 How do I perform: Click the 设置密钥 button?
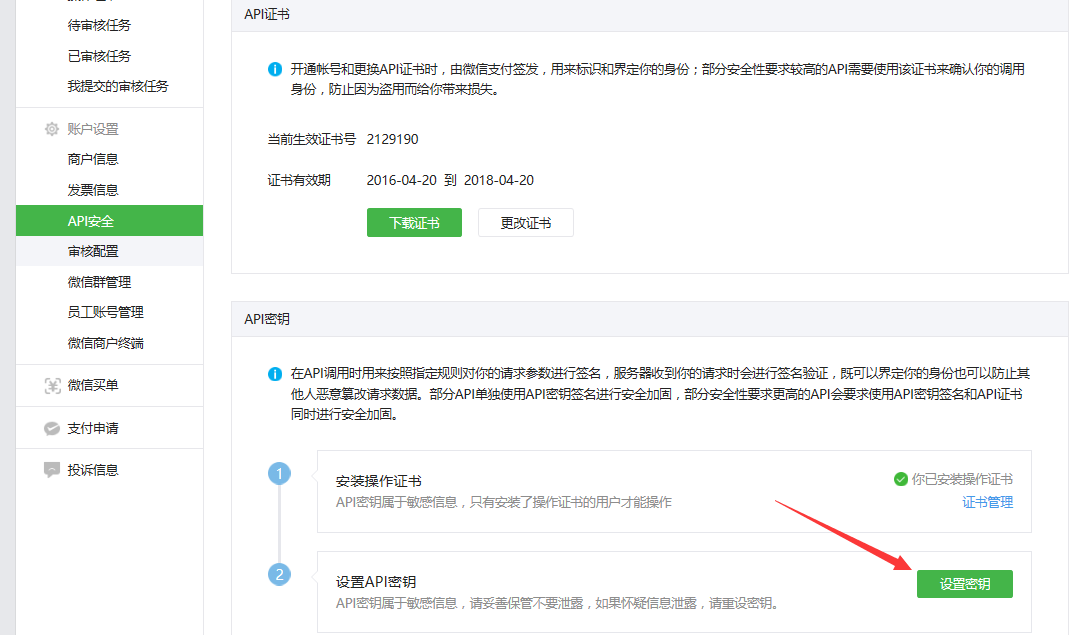pos(964,584)
